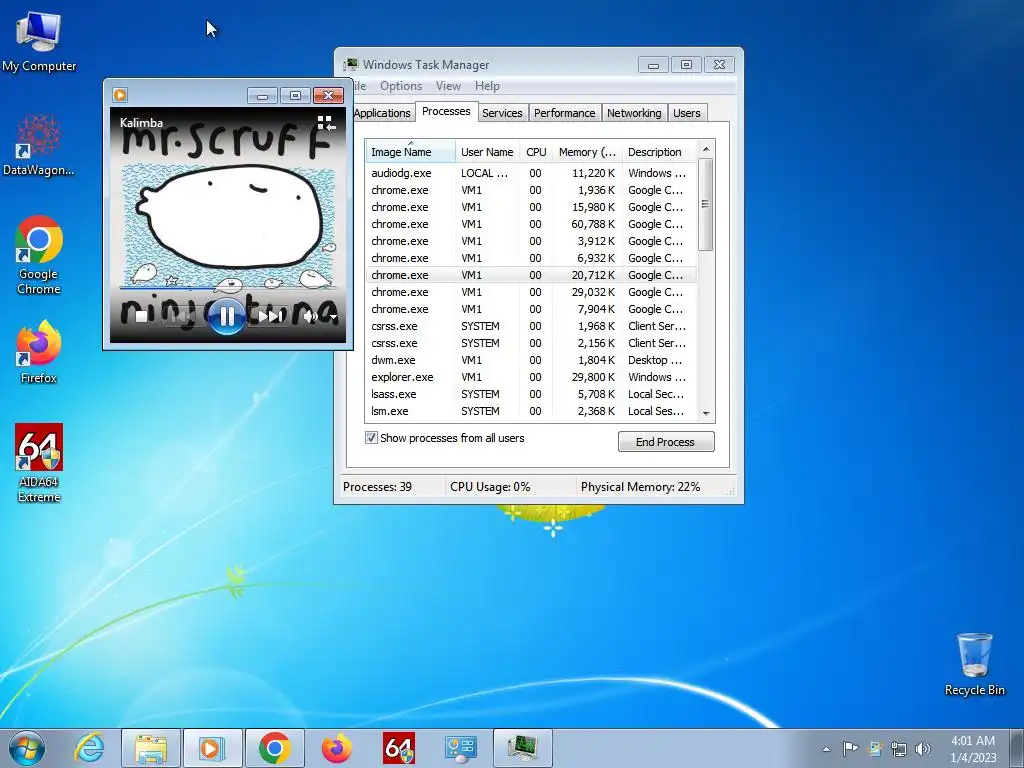Open the DataWagon desktop shortcut

(39, 145)
